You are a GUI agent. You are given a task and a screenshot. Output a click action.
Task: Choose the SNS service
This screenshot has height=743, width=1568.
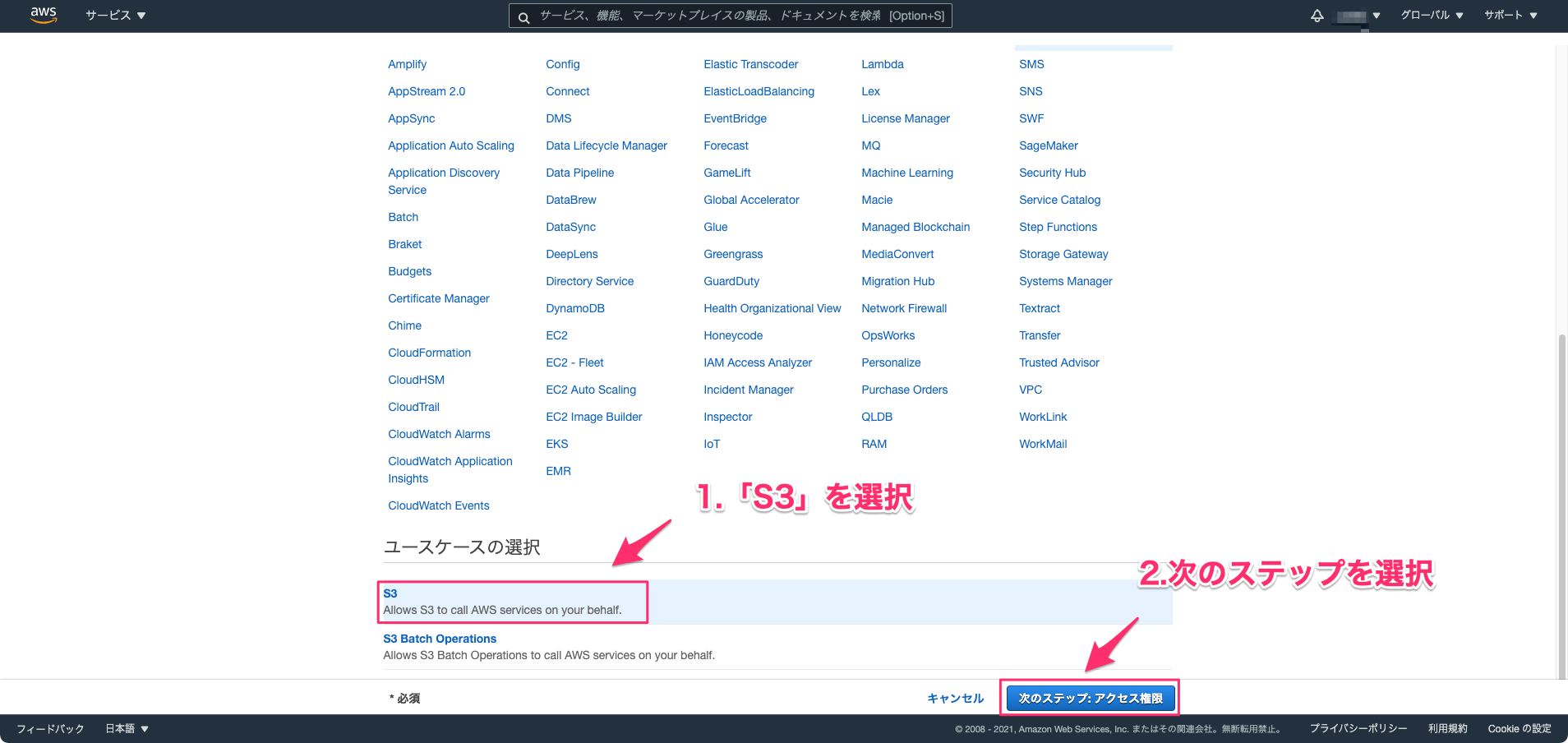[1031, 91]
